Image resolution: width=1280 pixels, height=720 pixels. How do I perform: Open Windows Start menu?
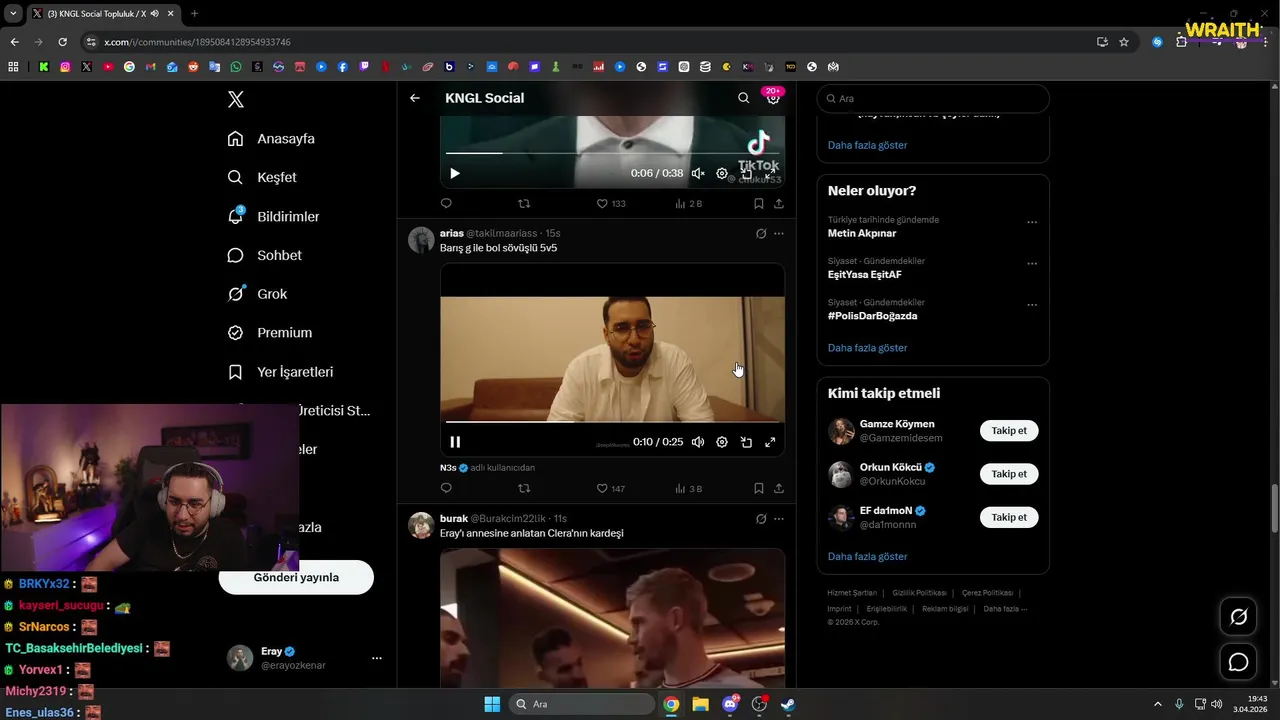tap(492, 704)
